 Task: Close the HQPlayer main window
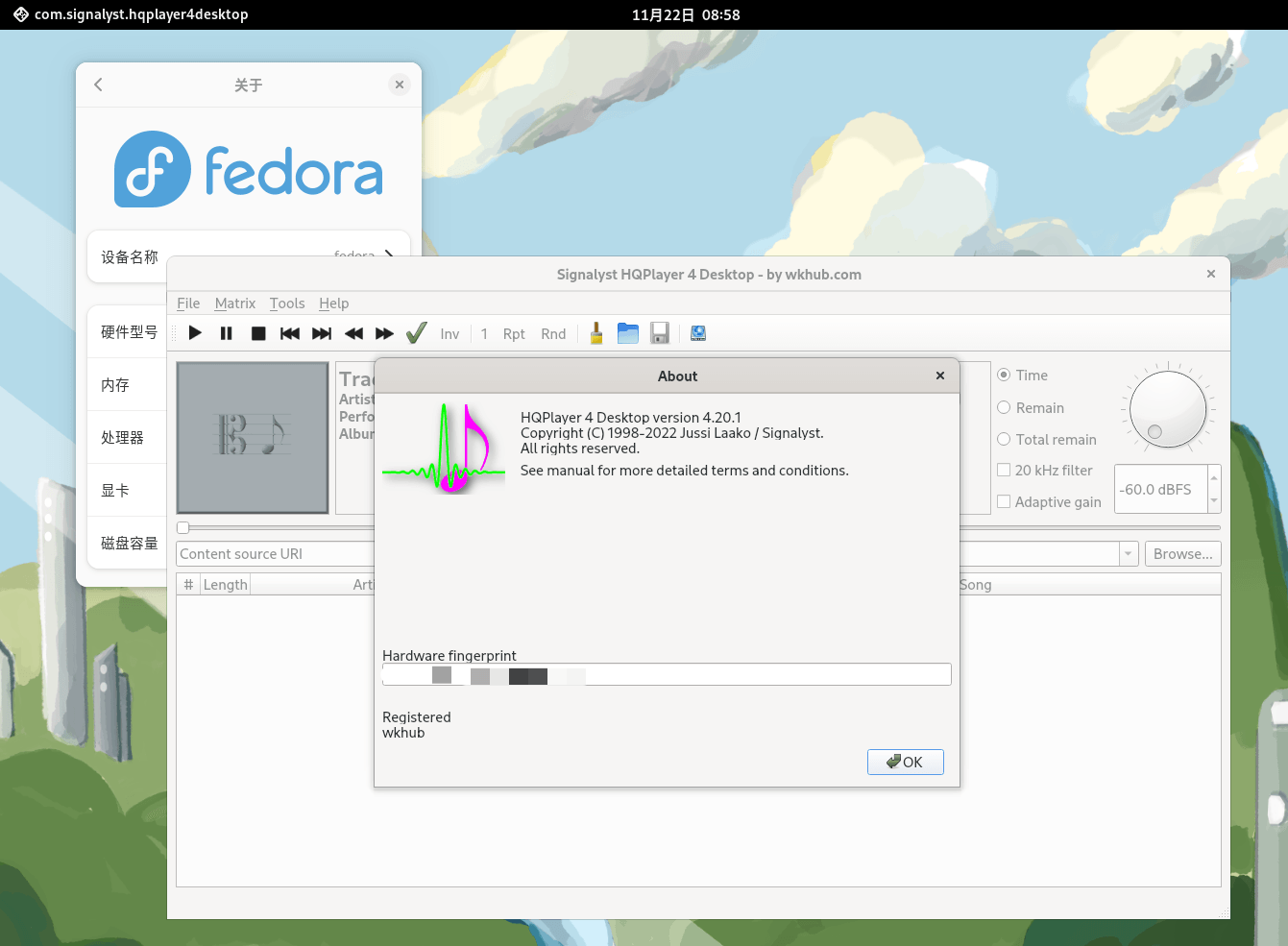click(x=1211, y=274)
